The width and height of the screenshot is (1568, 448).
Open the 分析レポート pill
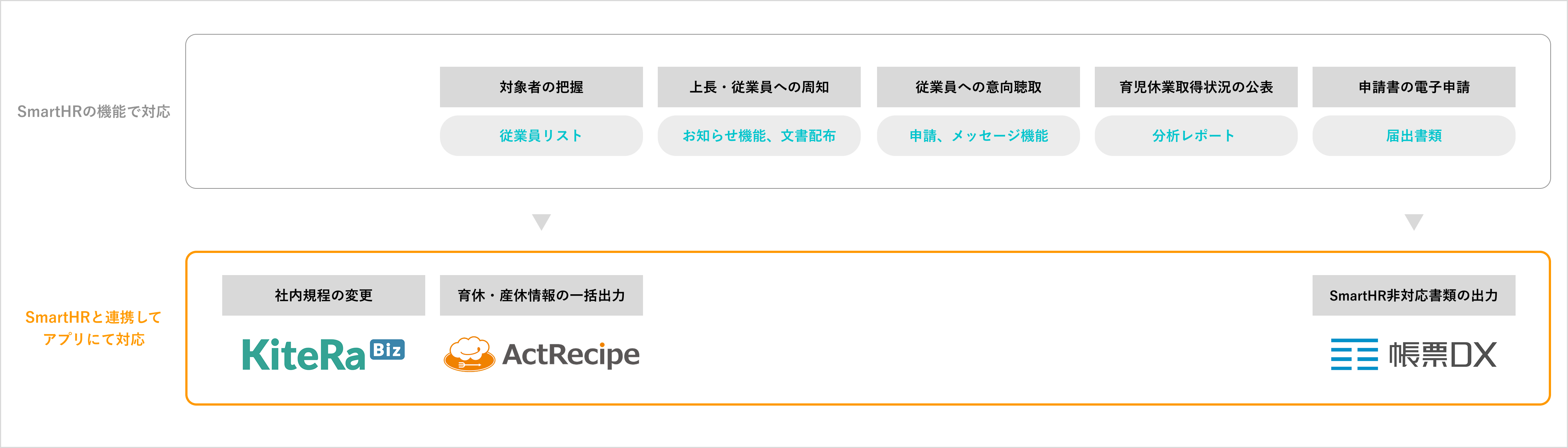(x=1196, y=136)
